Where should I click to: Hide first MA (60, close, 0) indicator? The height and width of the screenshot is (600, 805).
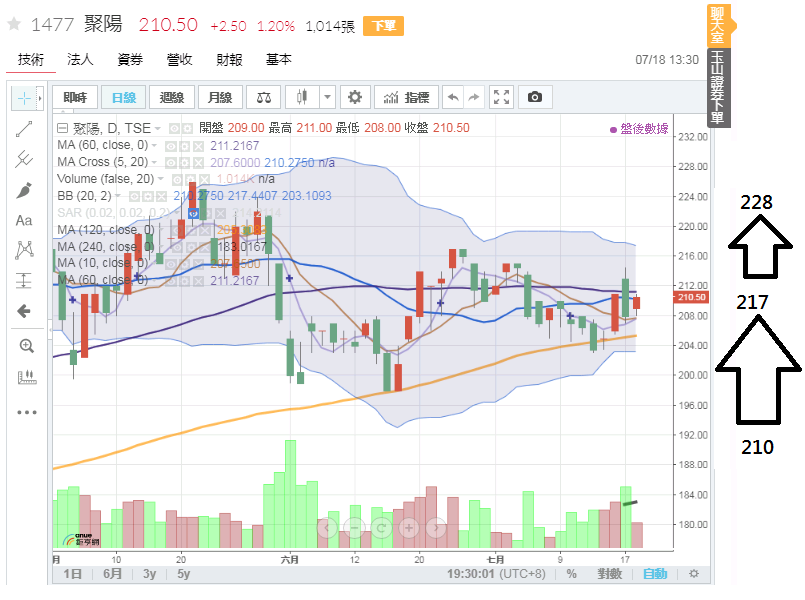[170, 146]
